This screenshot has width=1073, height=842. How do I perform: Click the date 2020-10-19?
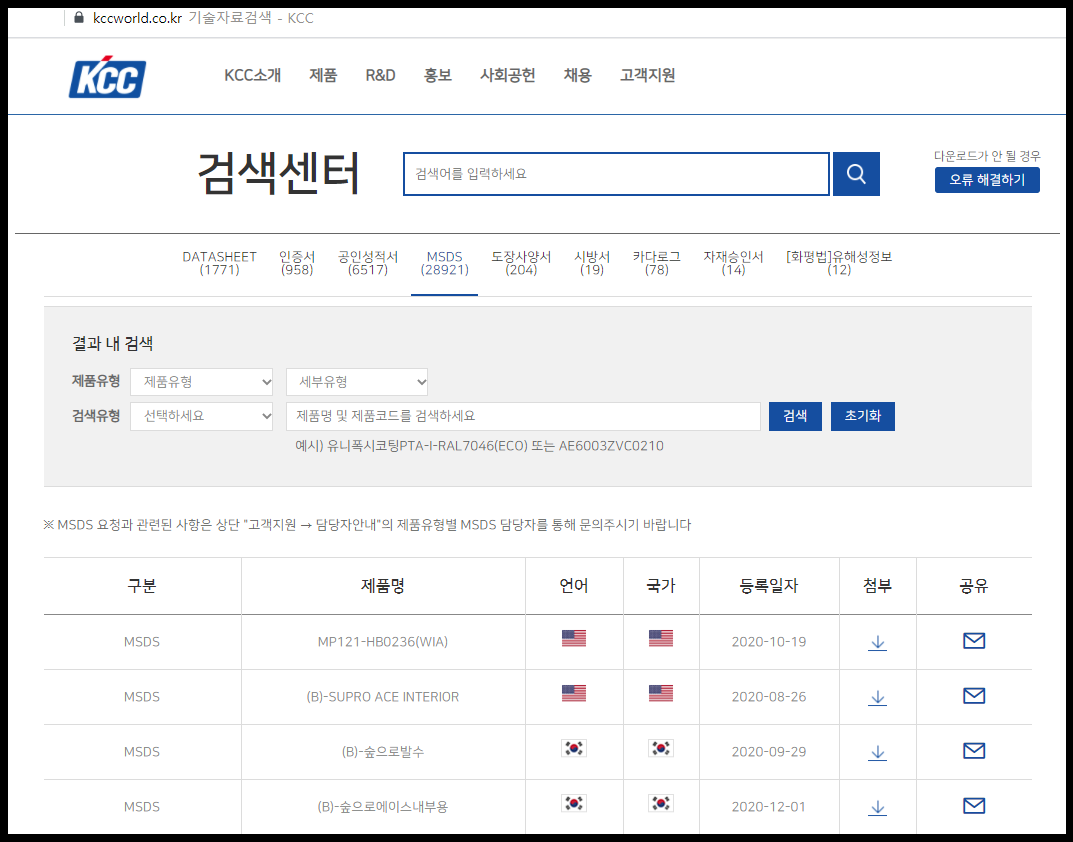pos(769,642)
